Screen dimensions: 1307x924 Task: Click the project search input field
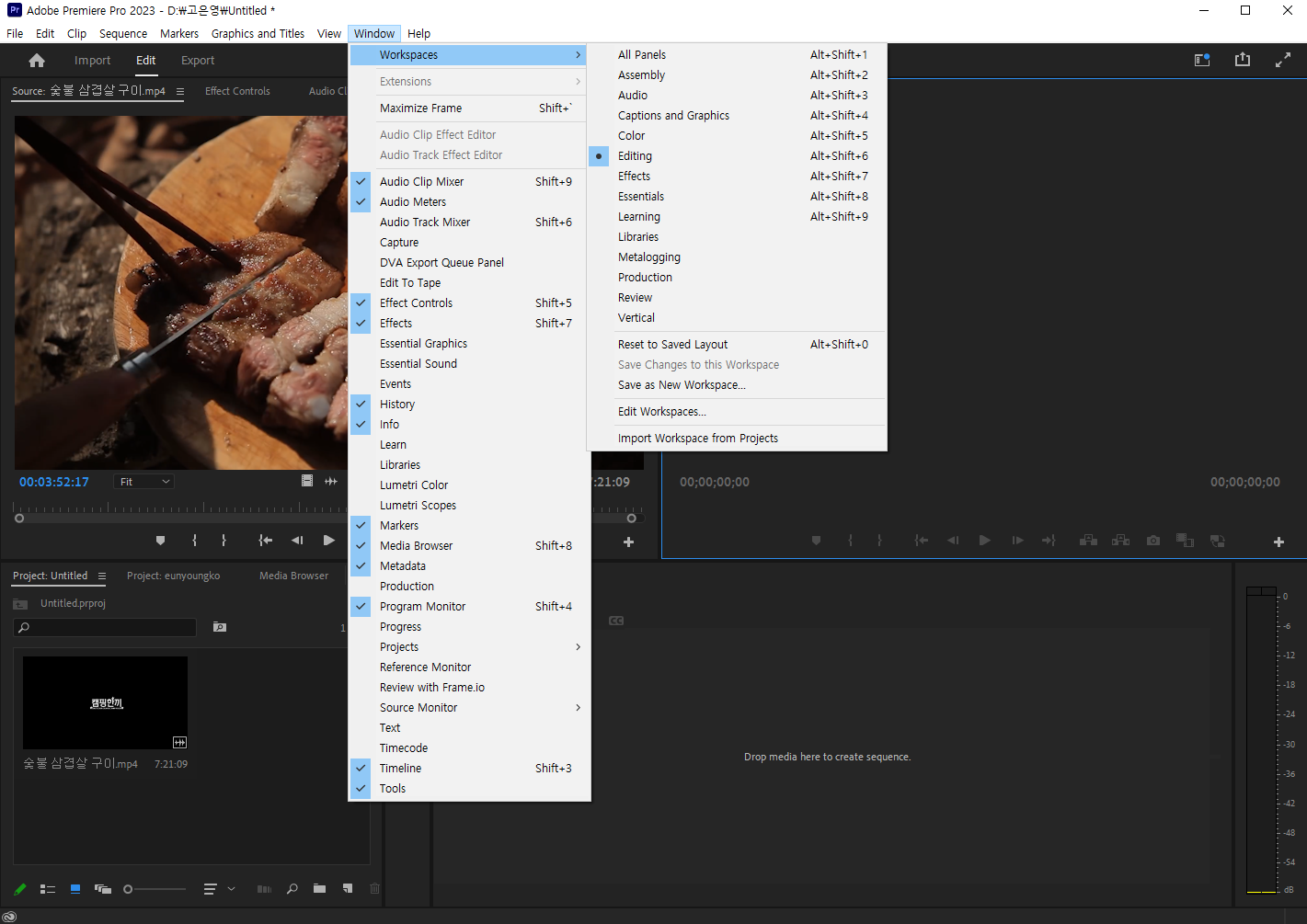tap(105, 627)
